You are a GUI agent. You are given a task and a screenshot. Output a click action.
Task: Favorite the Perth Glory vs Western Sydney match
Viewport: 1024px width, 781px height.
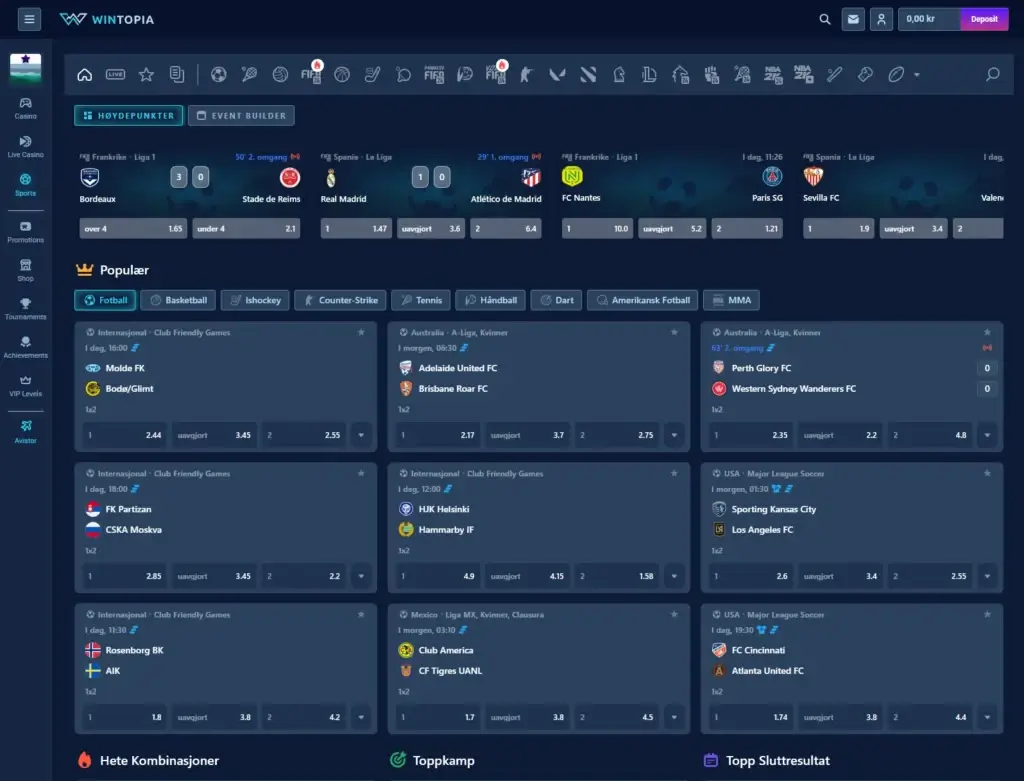[987, 332]
